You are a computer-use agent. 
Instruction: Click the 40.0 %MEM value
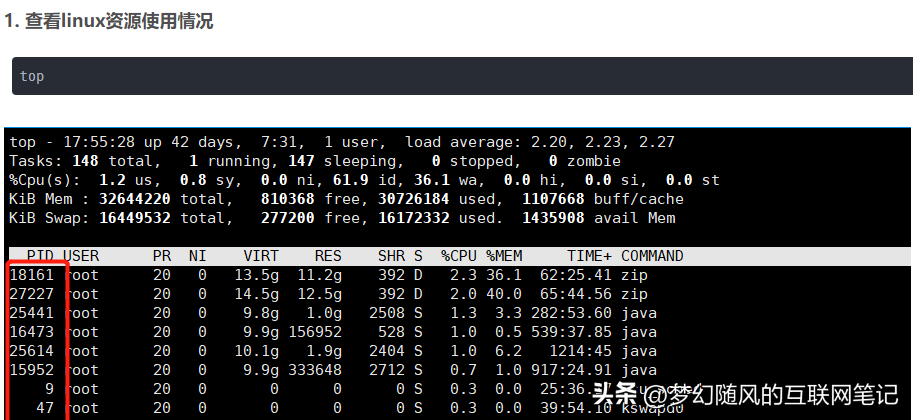(x=504, y=294)
